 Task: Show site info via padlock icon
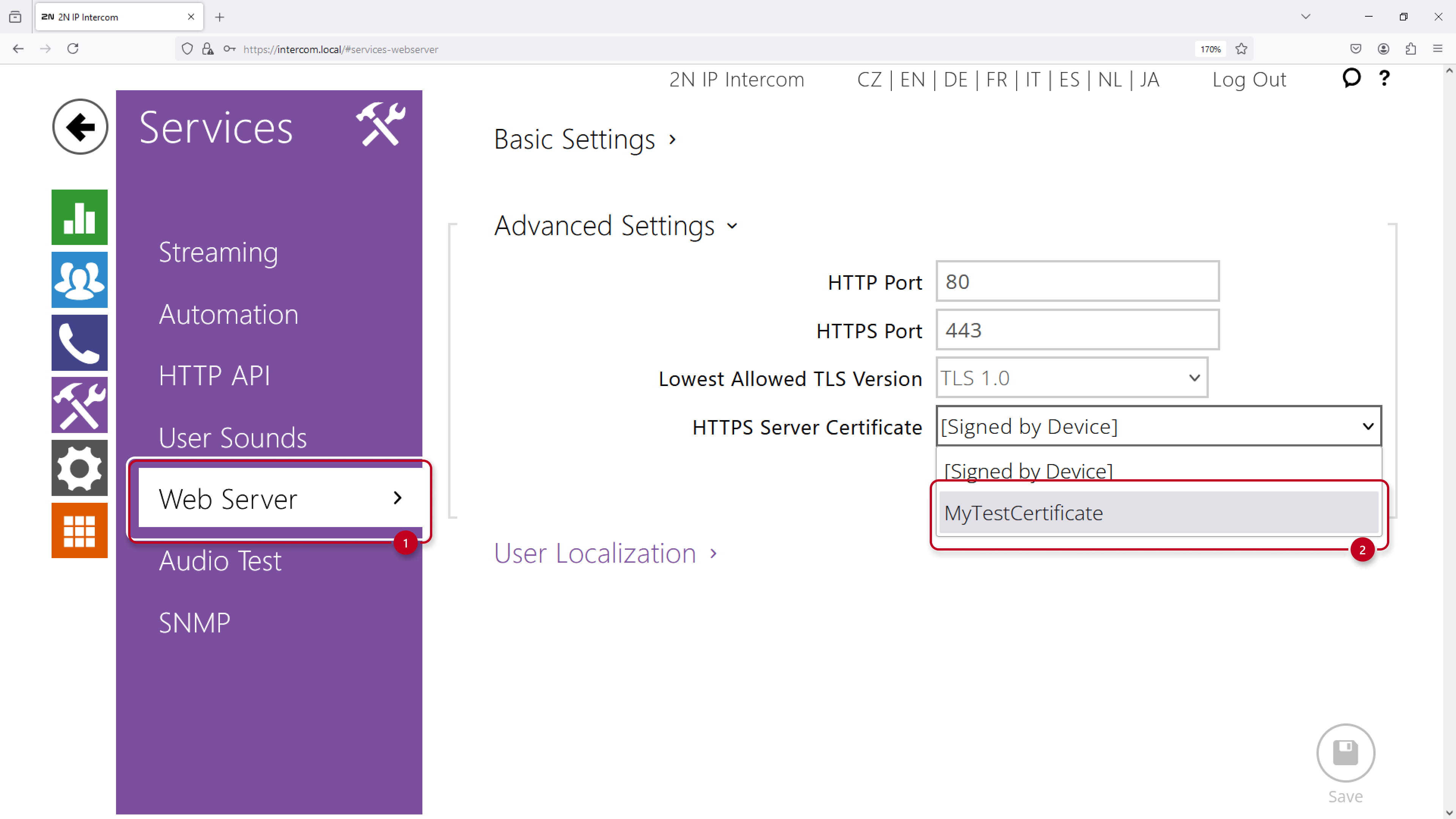click(208, 49)
